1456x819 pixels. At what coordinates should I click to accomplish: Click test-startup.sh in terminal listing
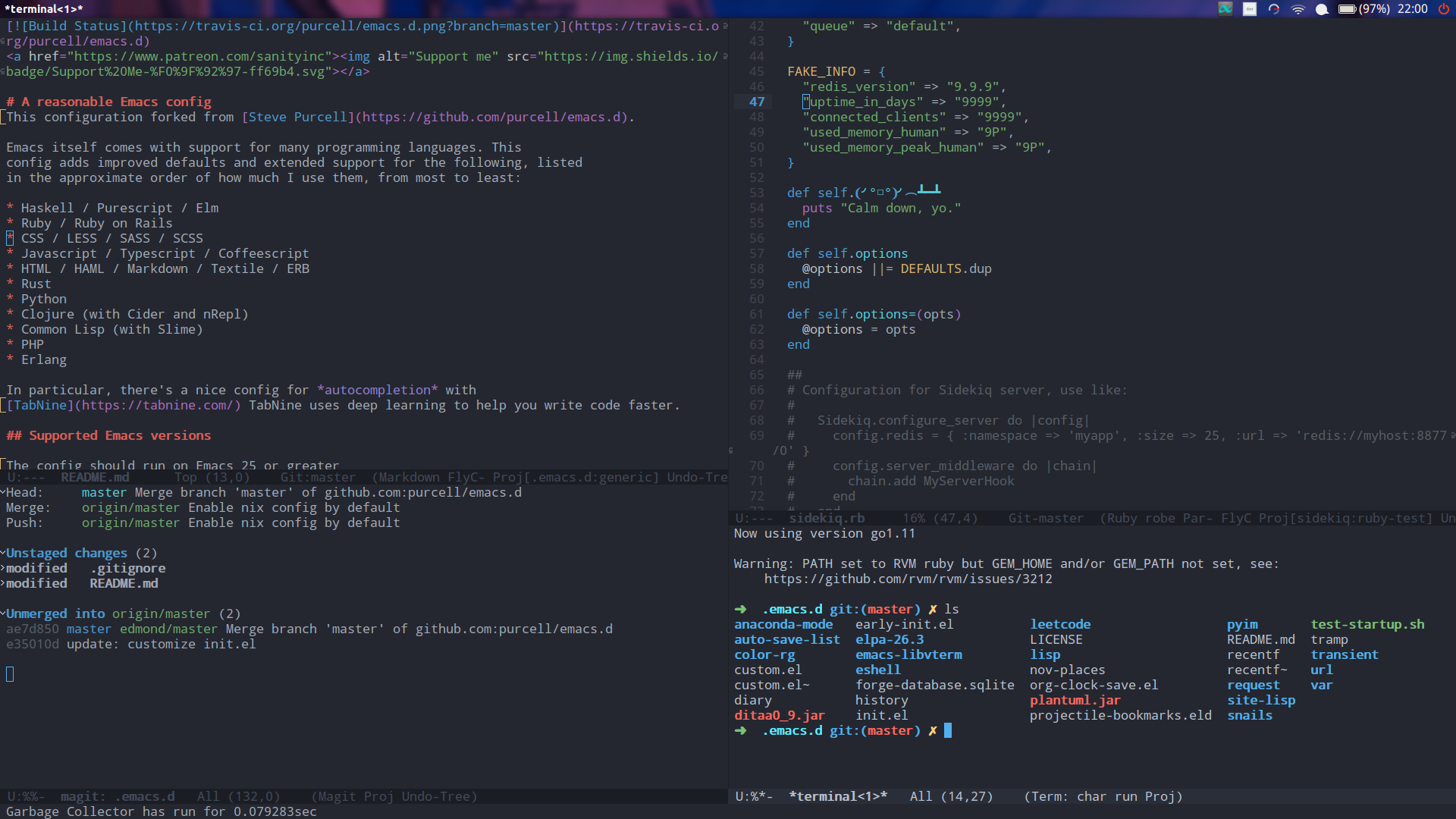(1368, 624)
